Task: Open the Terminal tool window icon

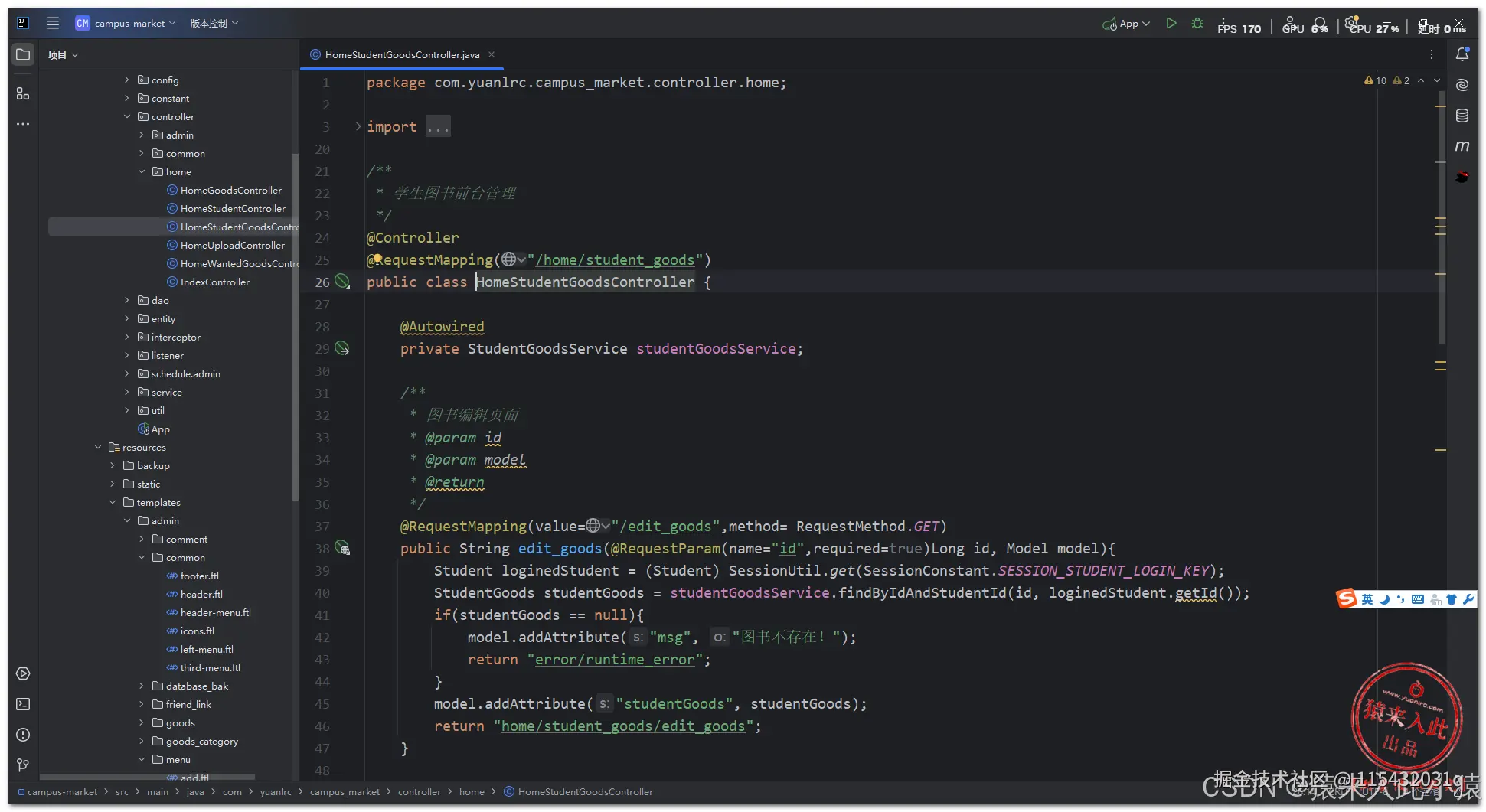Action: [x=23, y=704]
